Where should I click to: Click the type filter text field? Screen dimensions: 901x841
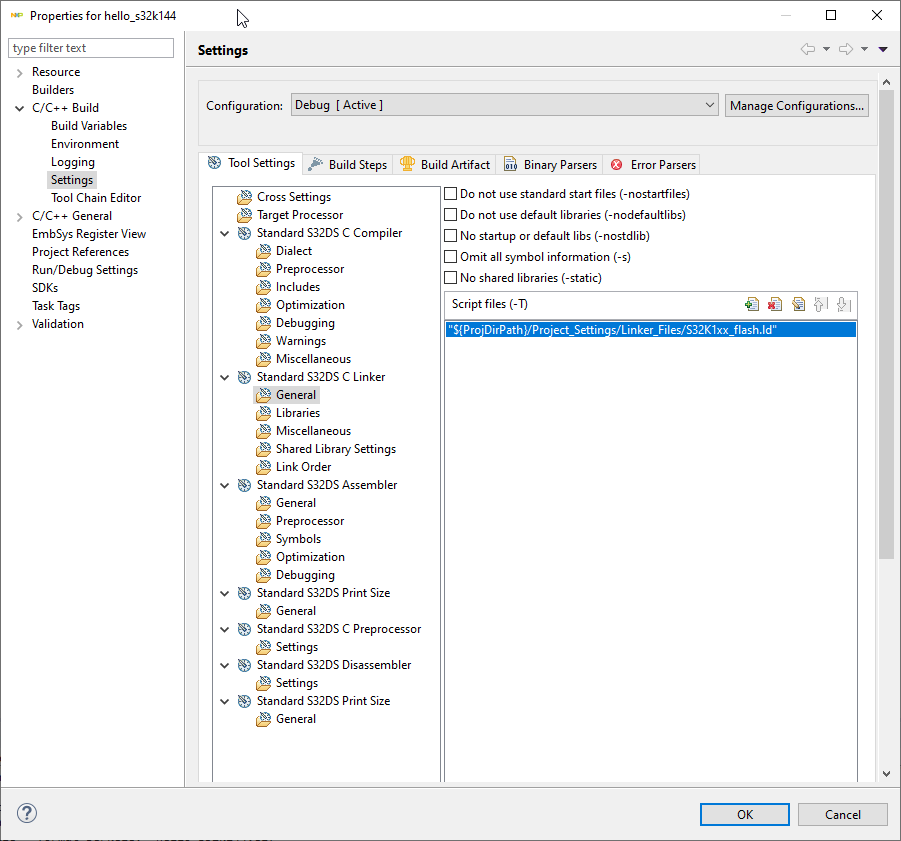pyautogui.click(x=90, y=47)
